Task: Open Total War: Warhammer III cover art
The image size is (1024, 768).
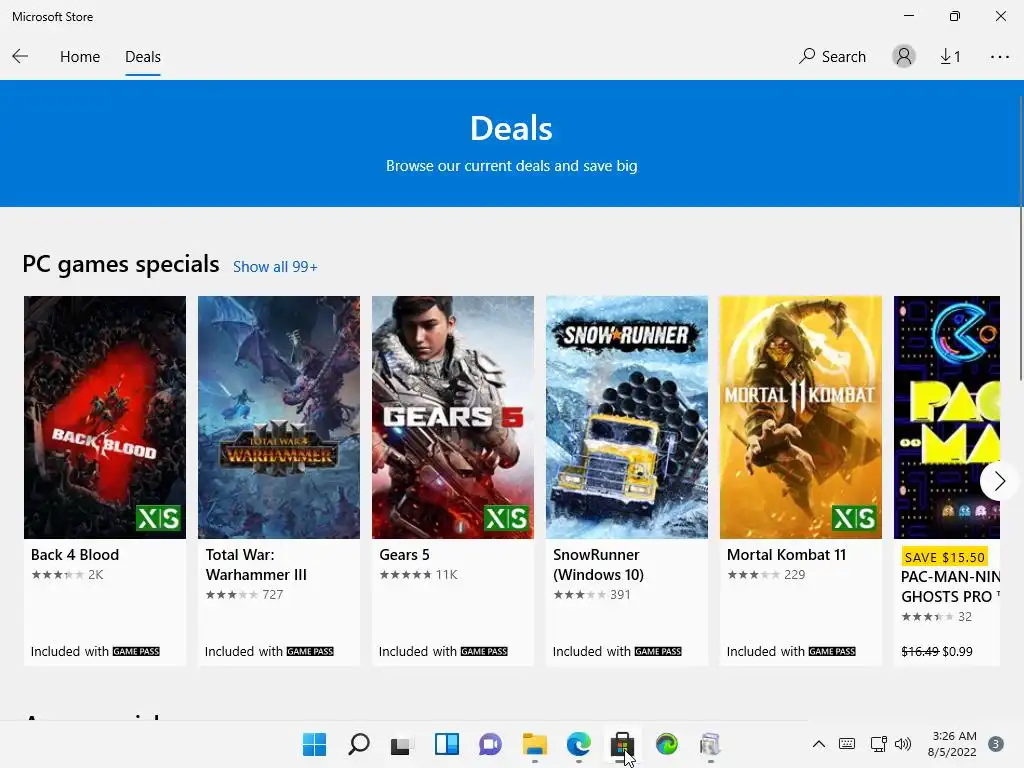Action: (x=279, y=417)
